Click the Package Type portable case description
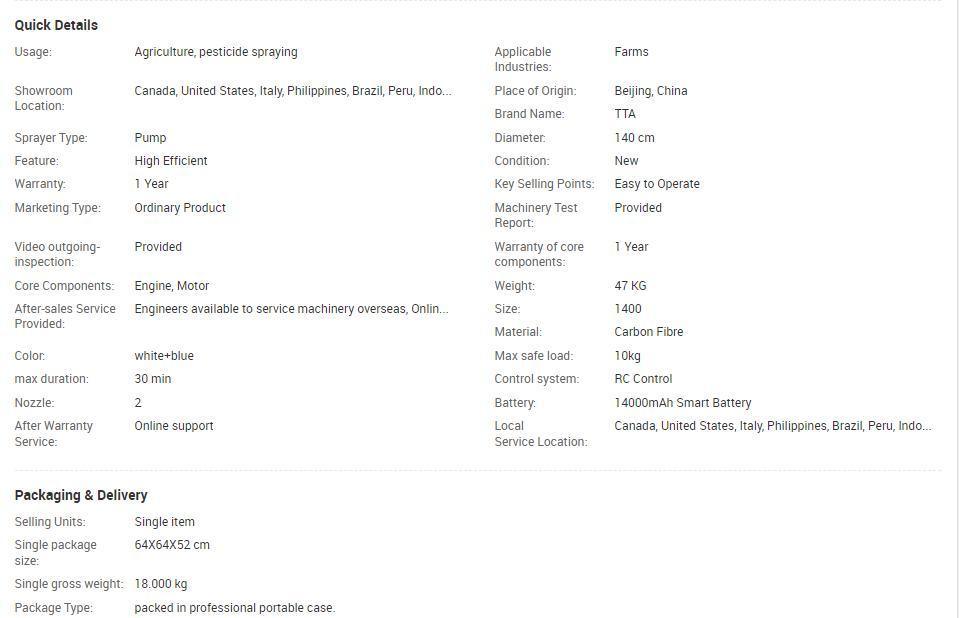The height and width of the screenshot is (618, 959). 235,608
